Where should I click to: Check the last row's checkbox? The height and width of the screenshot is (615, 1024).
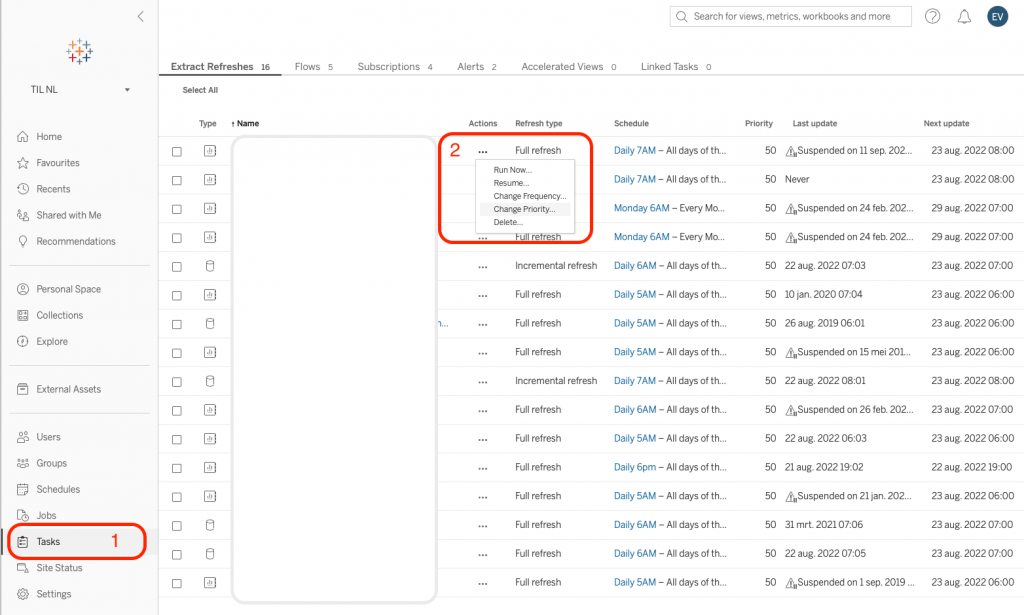[x=177, y=583]
